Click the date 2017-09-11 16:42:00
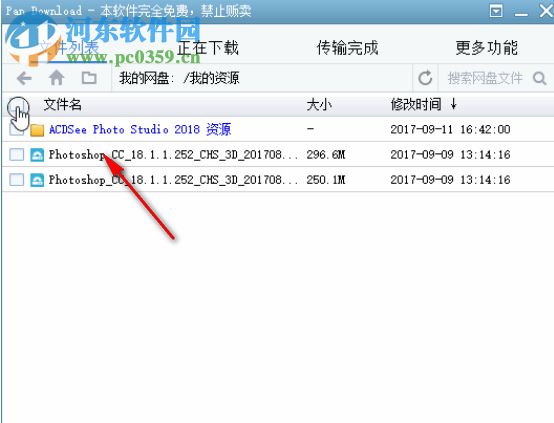 pyautogui.click(x=450, y=129)
